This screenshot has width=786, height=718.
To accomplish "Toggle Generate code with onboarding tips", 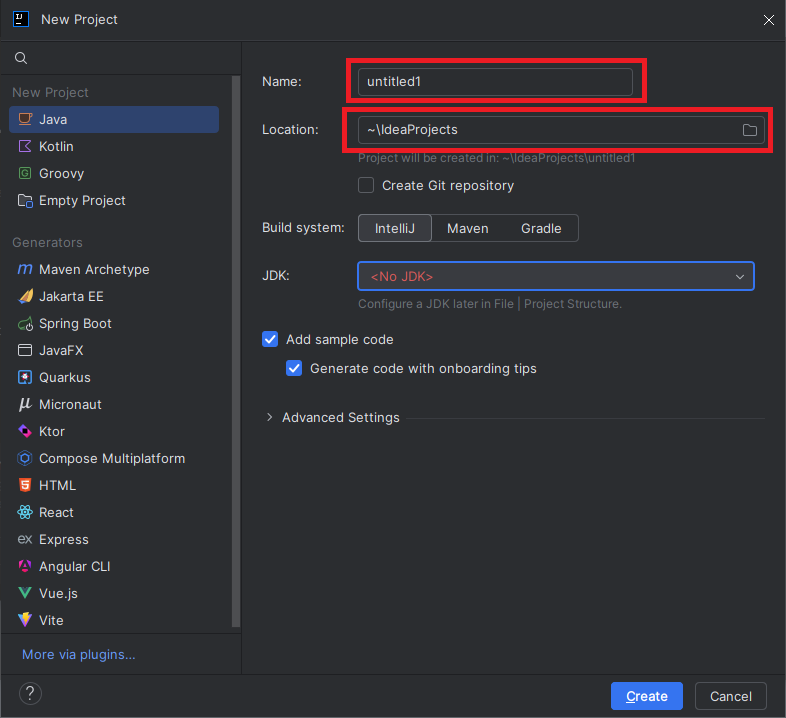I will (294, 369).
